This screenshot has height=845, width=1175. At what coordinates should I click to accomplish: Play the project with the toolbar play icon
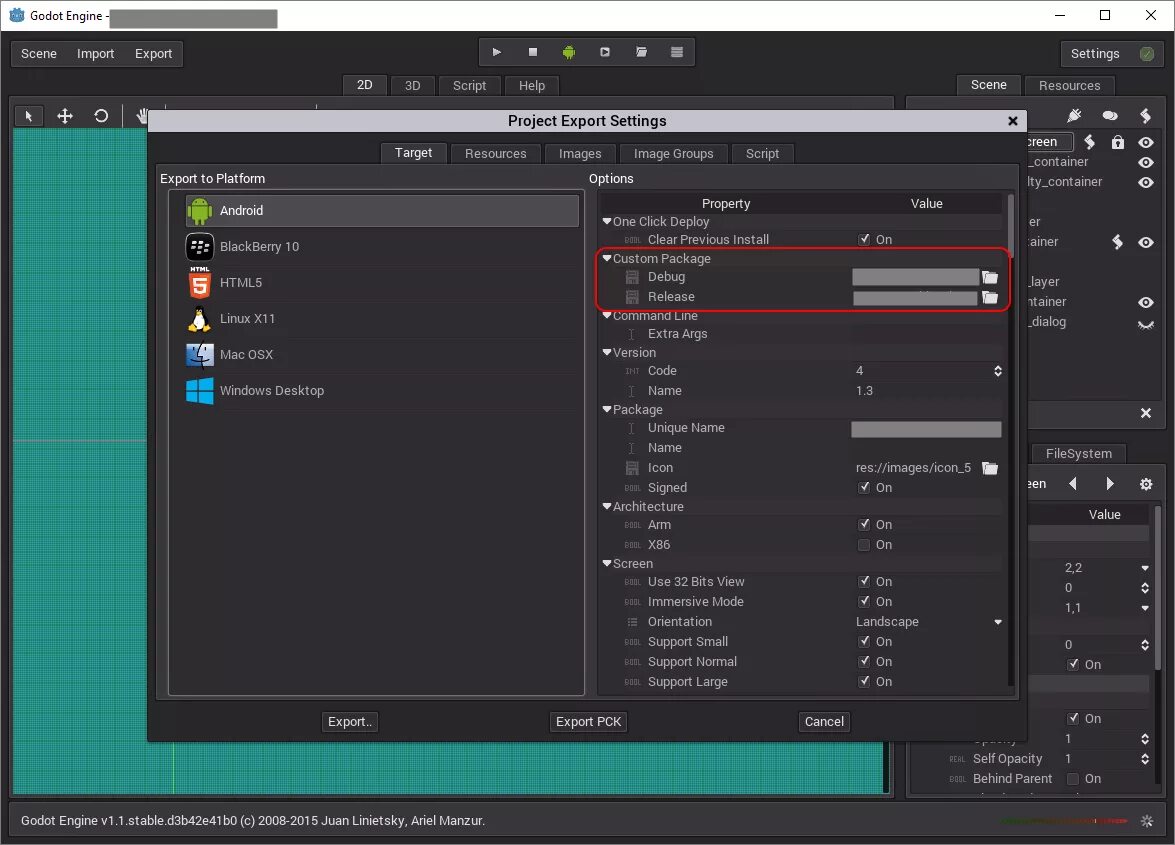pos(496,52)
